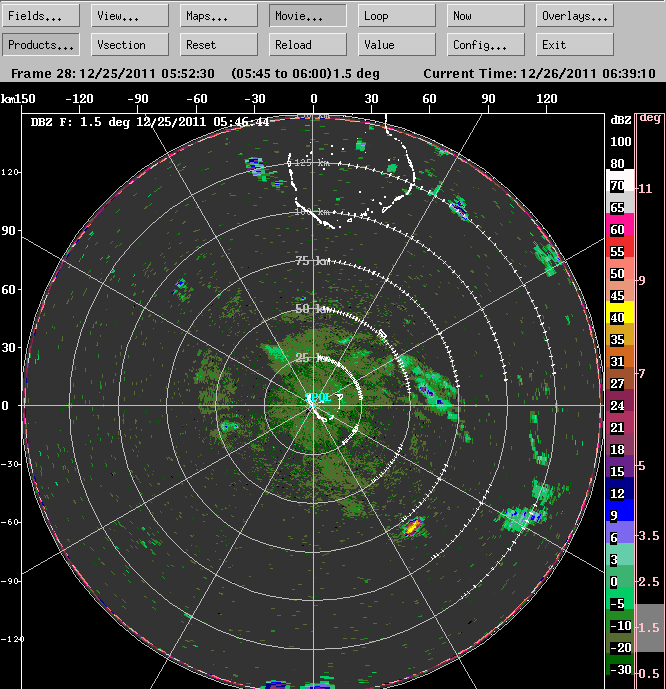
Task: Open the Products... panel
Action: pyautogui.click(x=41, y=45)
